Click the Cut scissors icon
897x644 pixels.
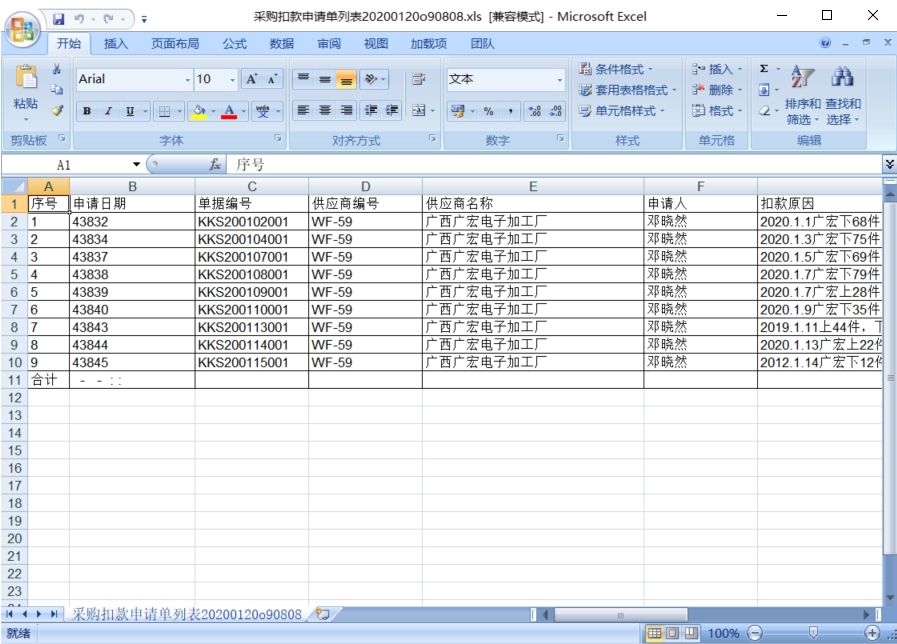(57, 70)
